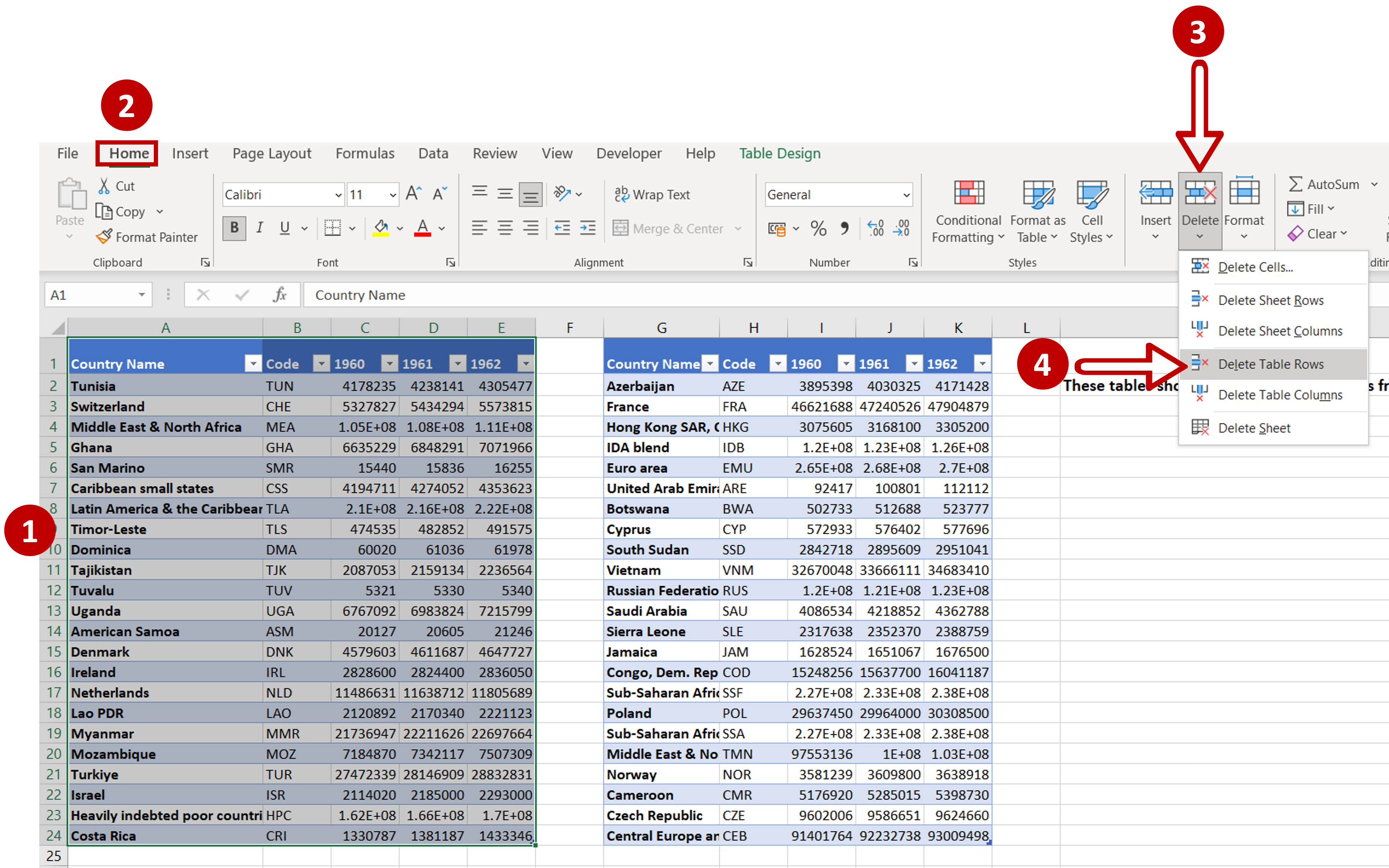Click the Clear button
Screen dimensions: 1389x868
(x=1317, y=234)
